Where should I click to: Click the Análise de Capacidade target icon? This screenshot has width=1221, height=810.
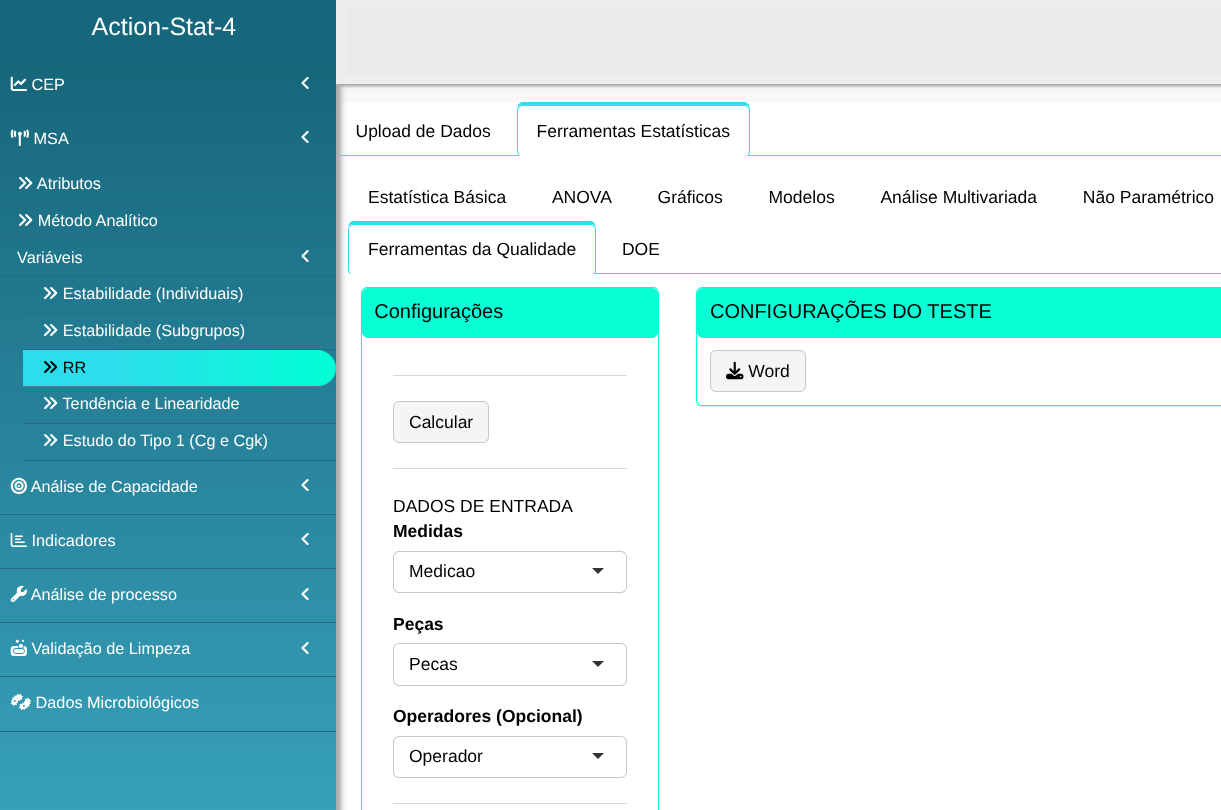[19, 486]
